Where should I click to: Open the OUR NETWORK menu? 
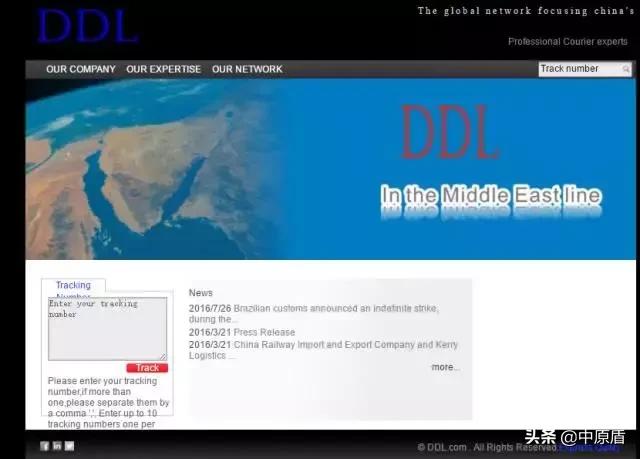point(247,69)
